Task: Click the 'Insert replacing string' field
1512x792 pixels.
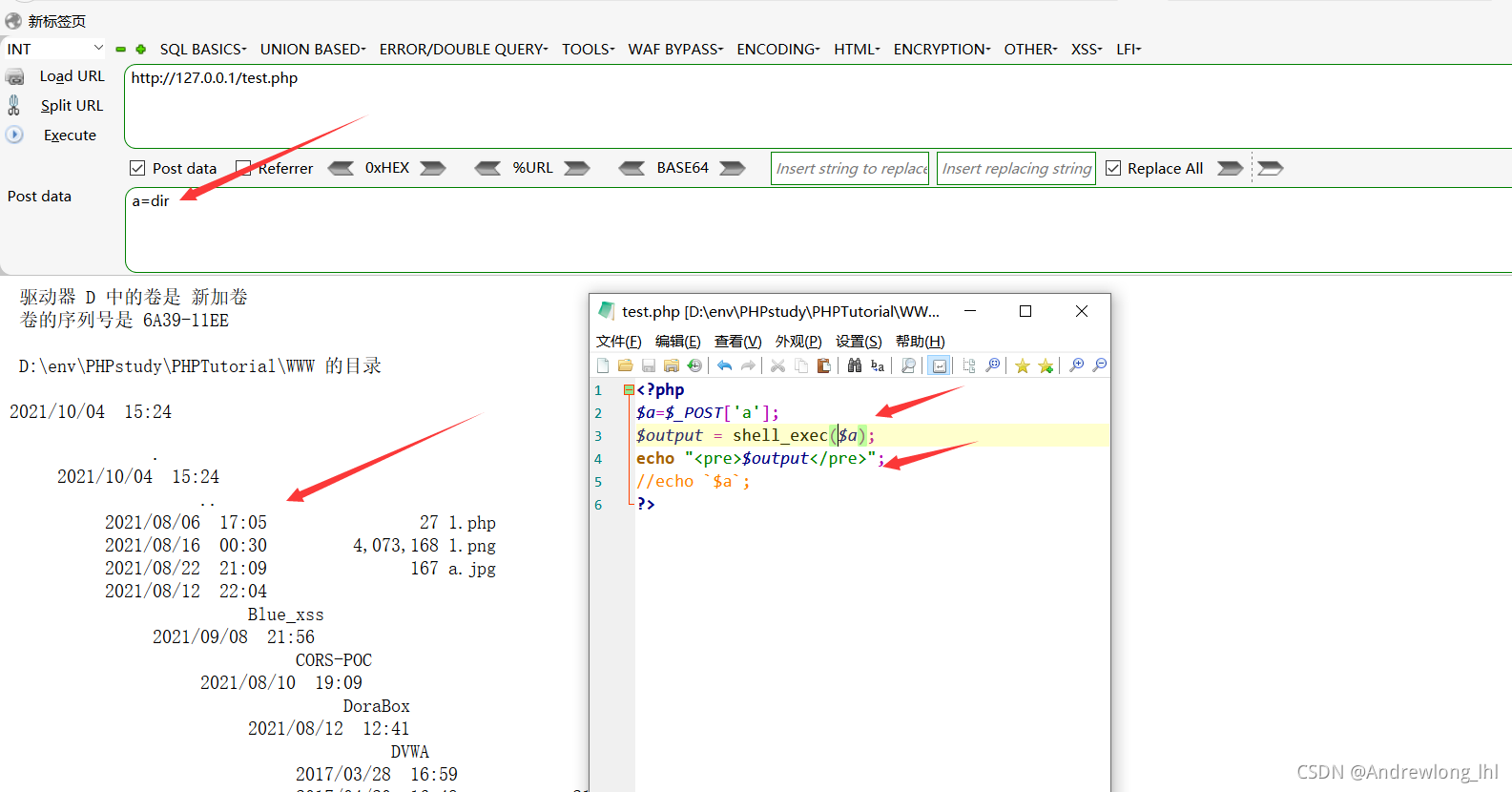Action: 1016,168
